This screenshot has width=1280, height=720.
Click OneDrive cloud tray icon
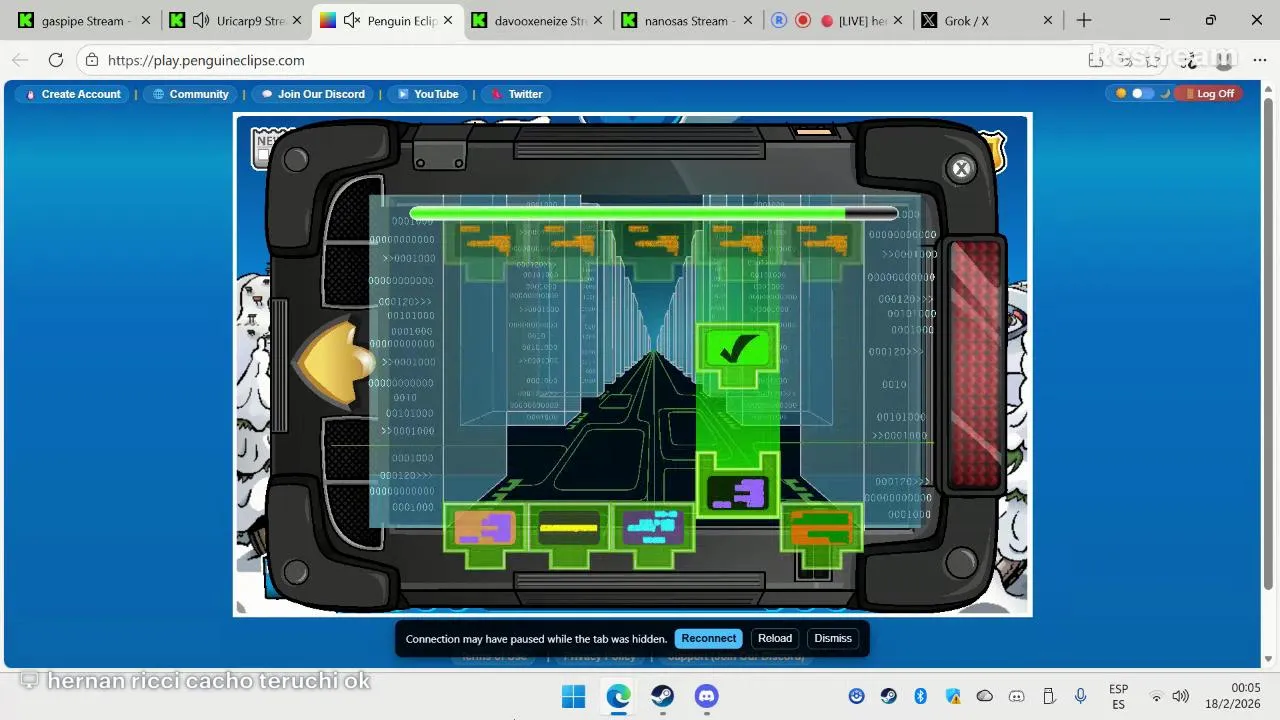pos(985,696)
